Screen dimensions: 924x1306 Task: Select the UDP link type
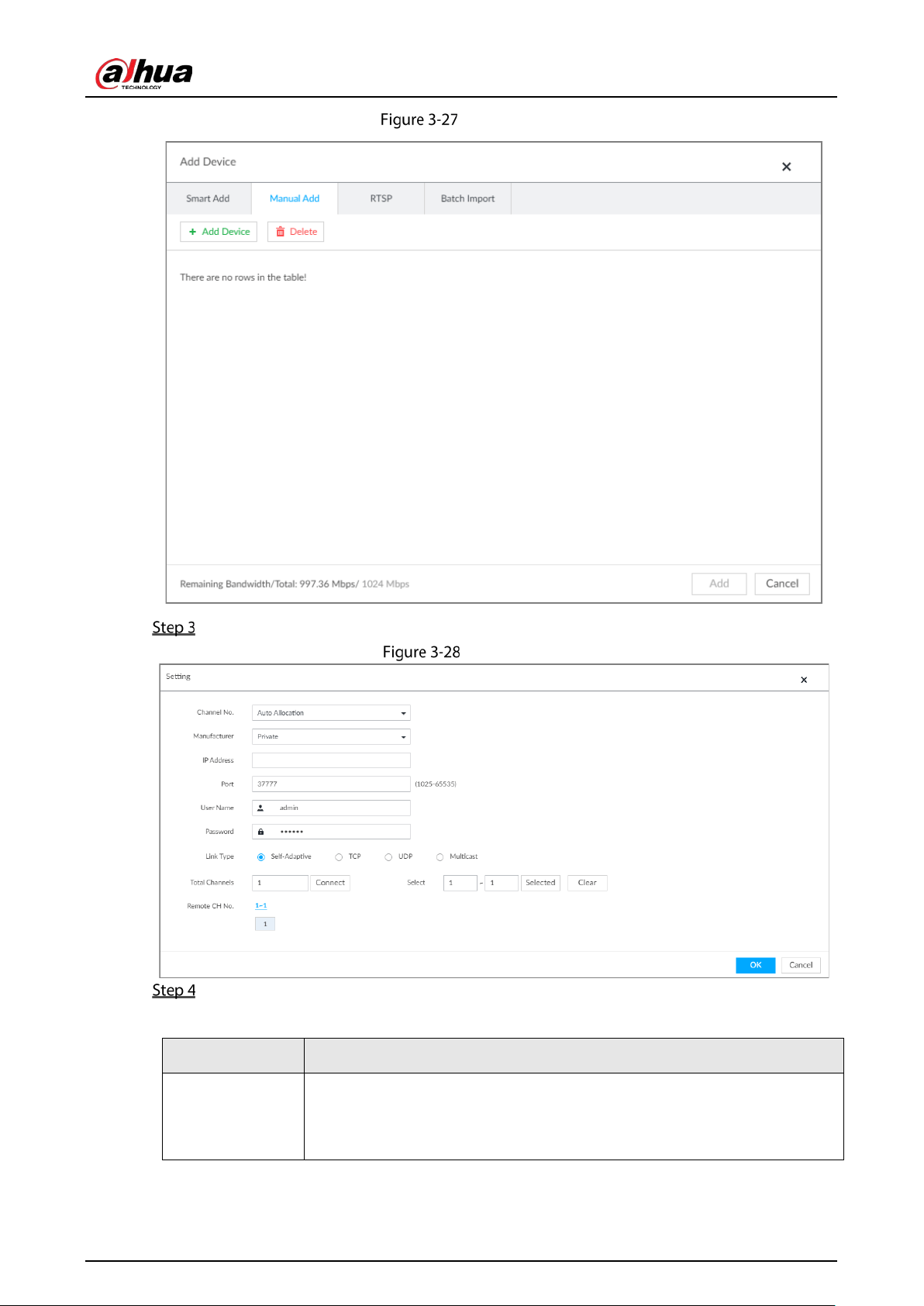pyautogui.click(x=388, y=857)
